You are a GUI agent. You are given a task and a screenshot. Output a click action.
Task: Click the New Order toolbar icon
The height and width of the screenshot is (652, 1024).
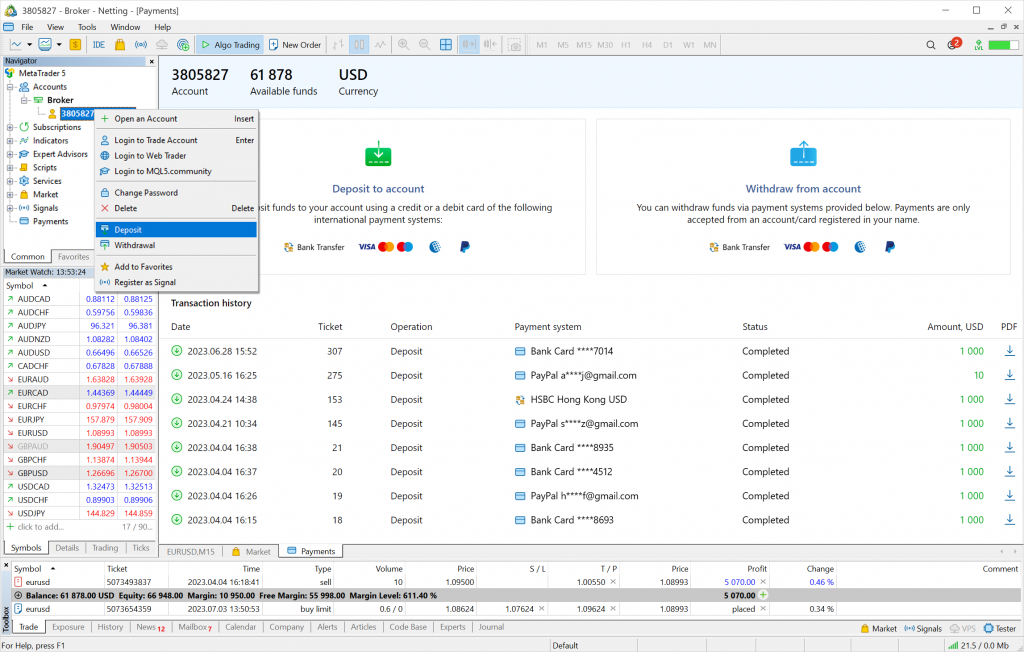point(294,44)
